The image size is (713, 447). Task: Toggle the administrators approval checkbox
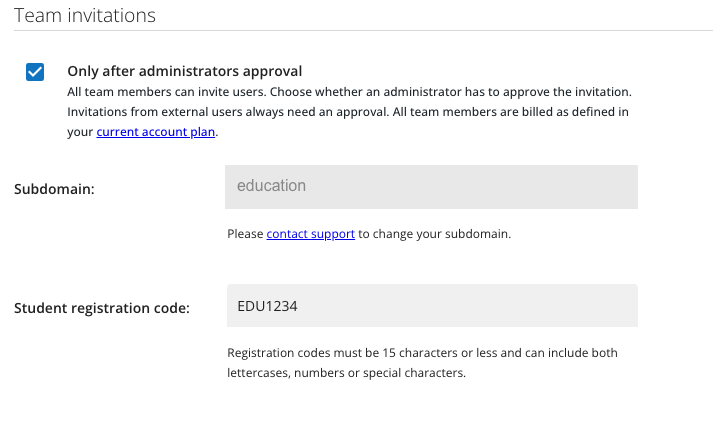coord(35,72)
